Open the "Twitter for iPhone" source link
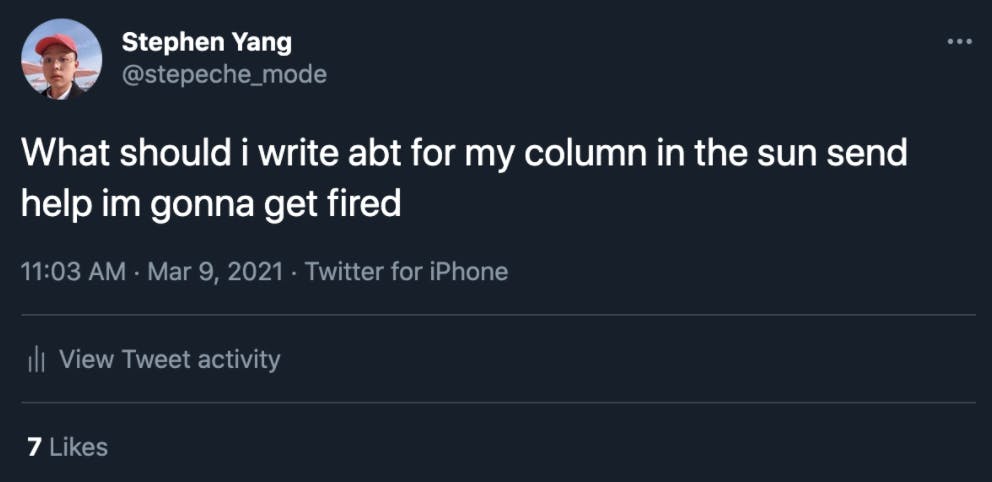This screenshot has width=992, height=482. click(406, 271)
